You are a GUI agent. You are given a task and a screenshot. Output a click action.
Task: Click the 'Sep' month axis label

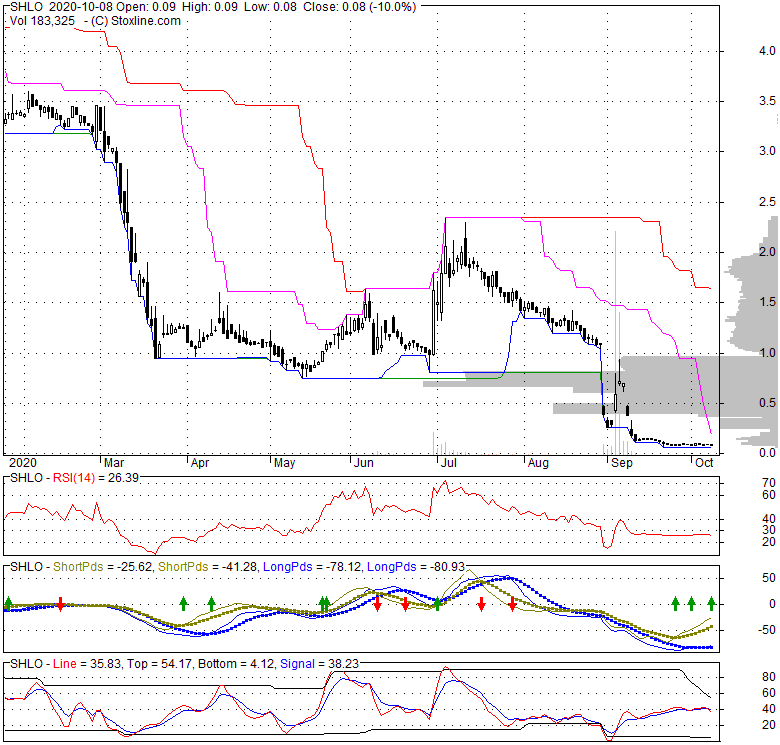622,463
